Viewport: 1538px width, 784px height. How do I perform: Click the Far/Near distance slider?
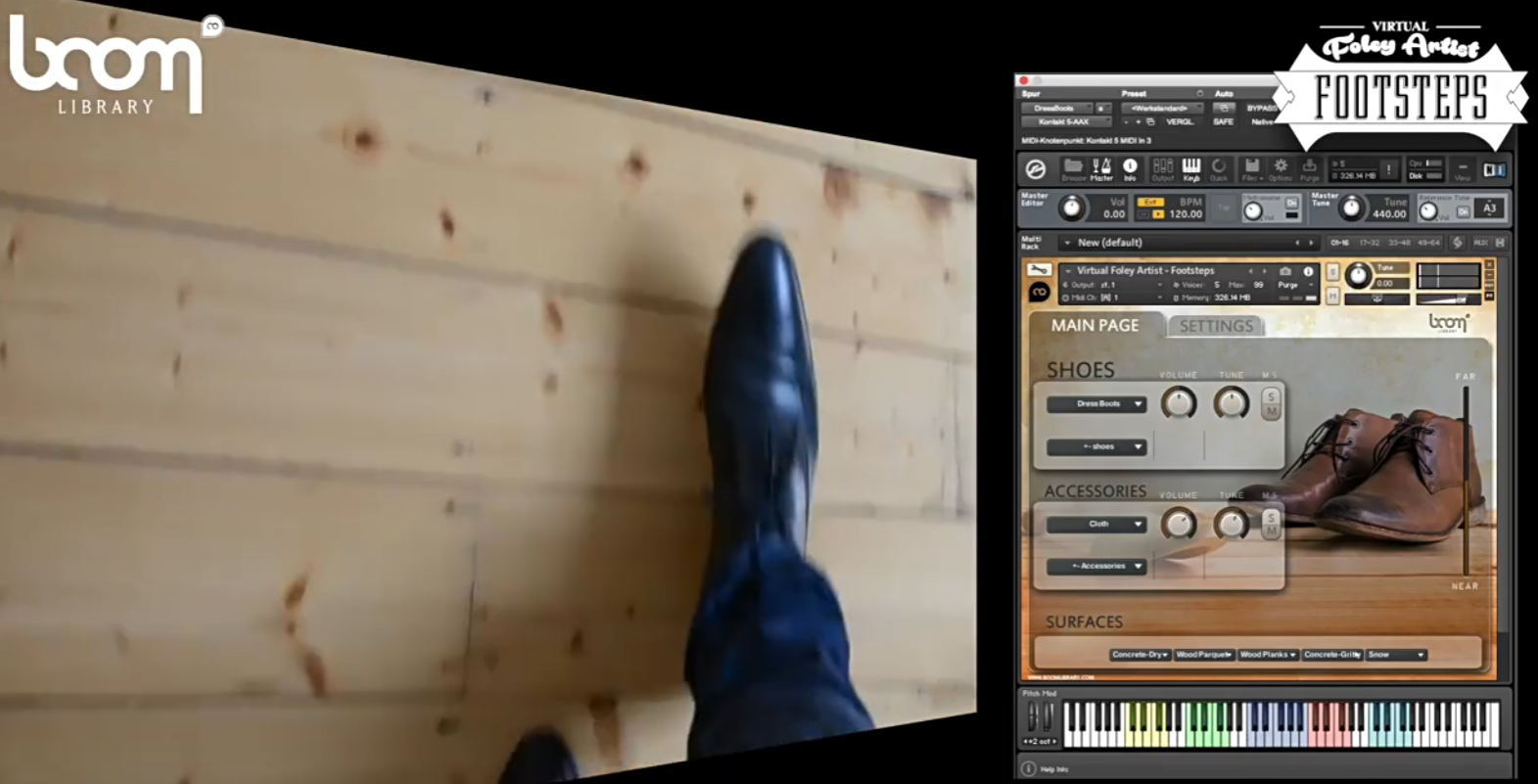1466,480
